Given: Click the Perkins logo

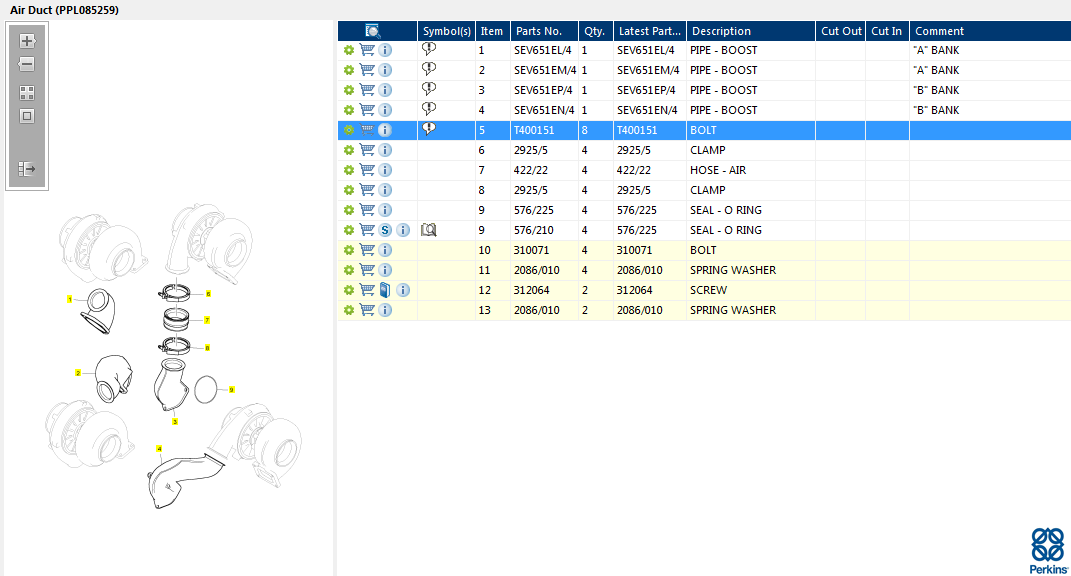Looking at the screenshot, I should [x=1048, y=550].
